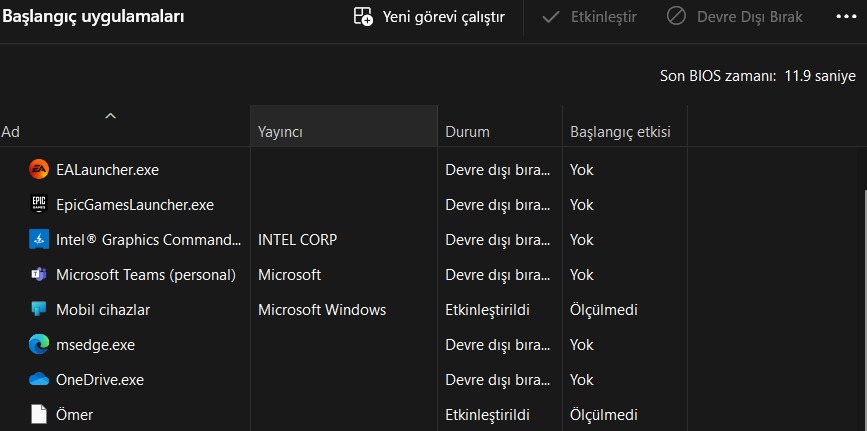Click the Intel Graphics Command icon
Viewport: 867px width, 431px height.
(x=39, y=240)
